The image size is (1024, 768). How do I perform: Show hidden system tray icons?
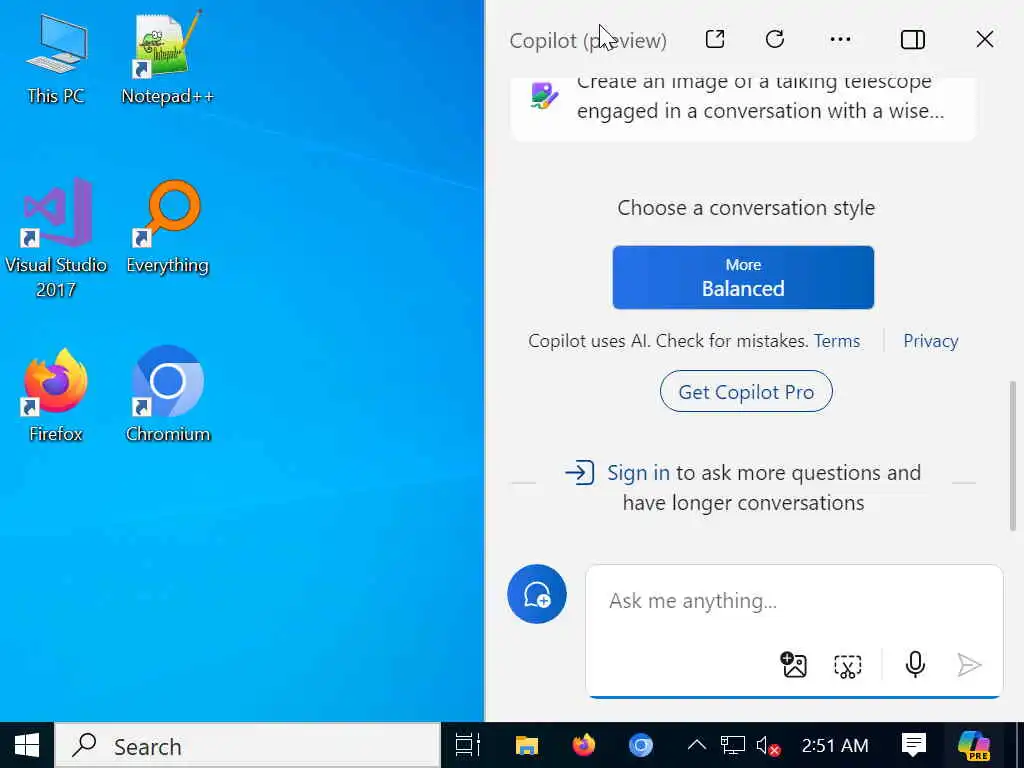[697, 745]
